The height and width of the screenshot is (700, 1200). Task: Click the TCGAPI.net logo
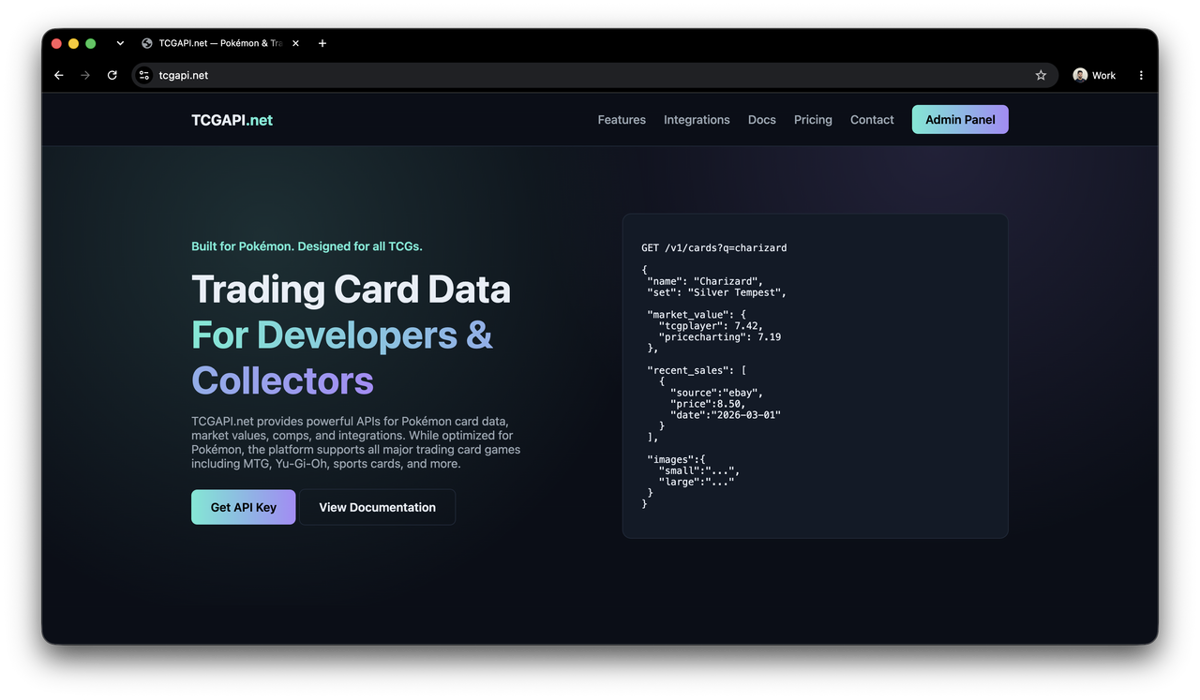pyautogui.click(x=232, y=120)
